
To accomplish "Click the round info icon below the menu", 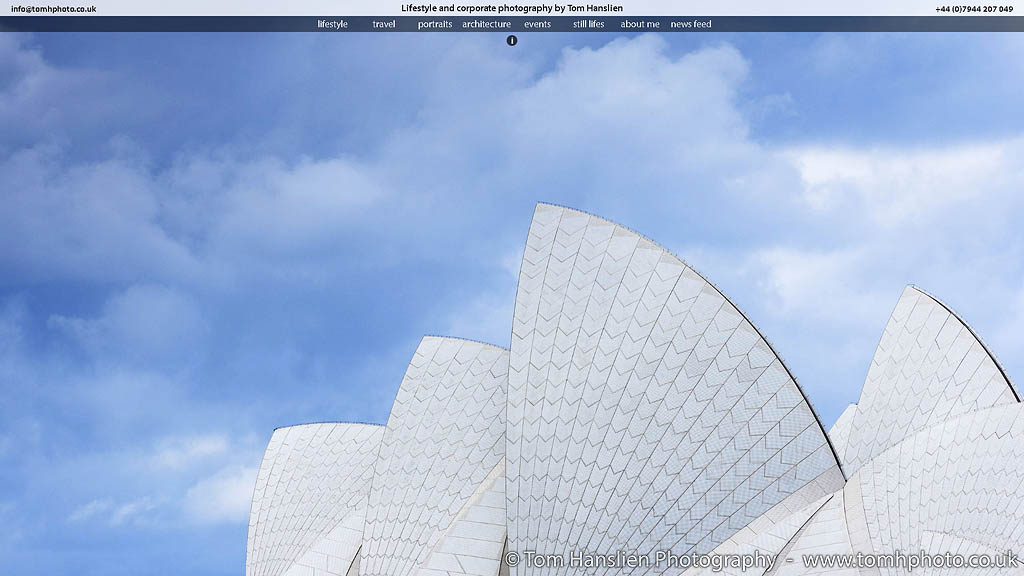I will (x=512, y=40).
